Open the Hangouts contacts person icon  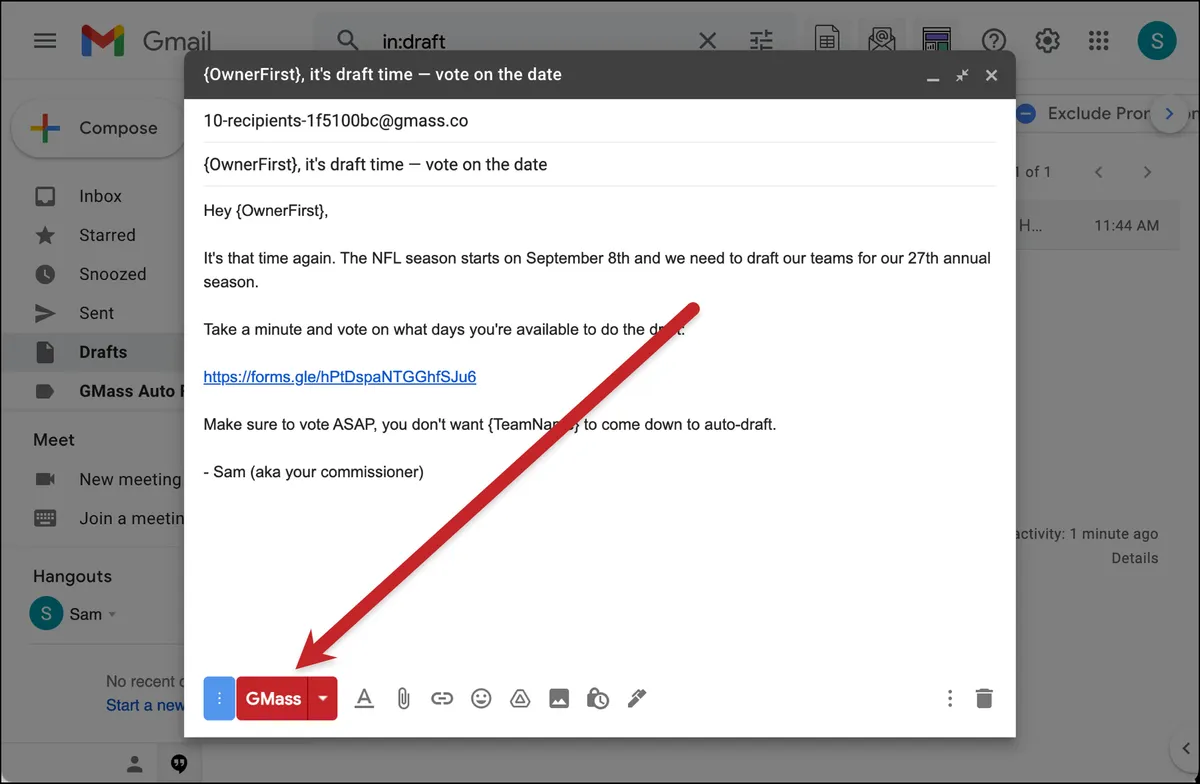point(134,763)
